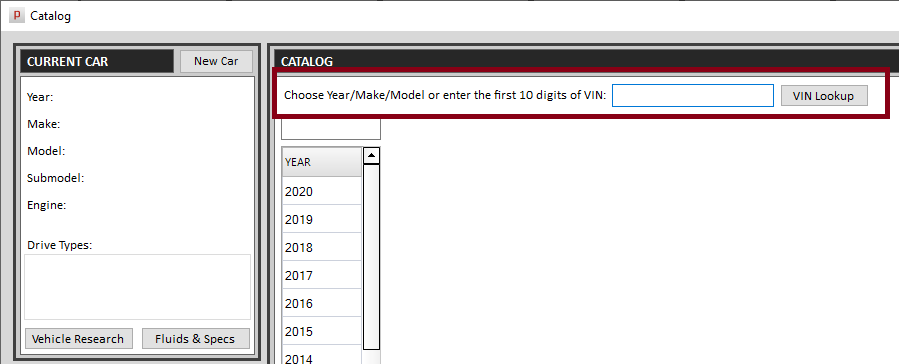Choose 2018 in the year list

[322, 248]
